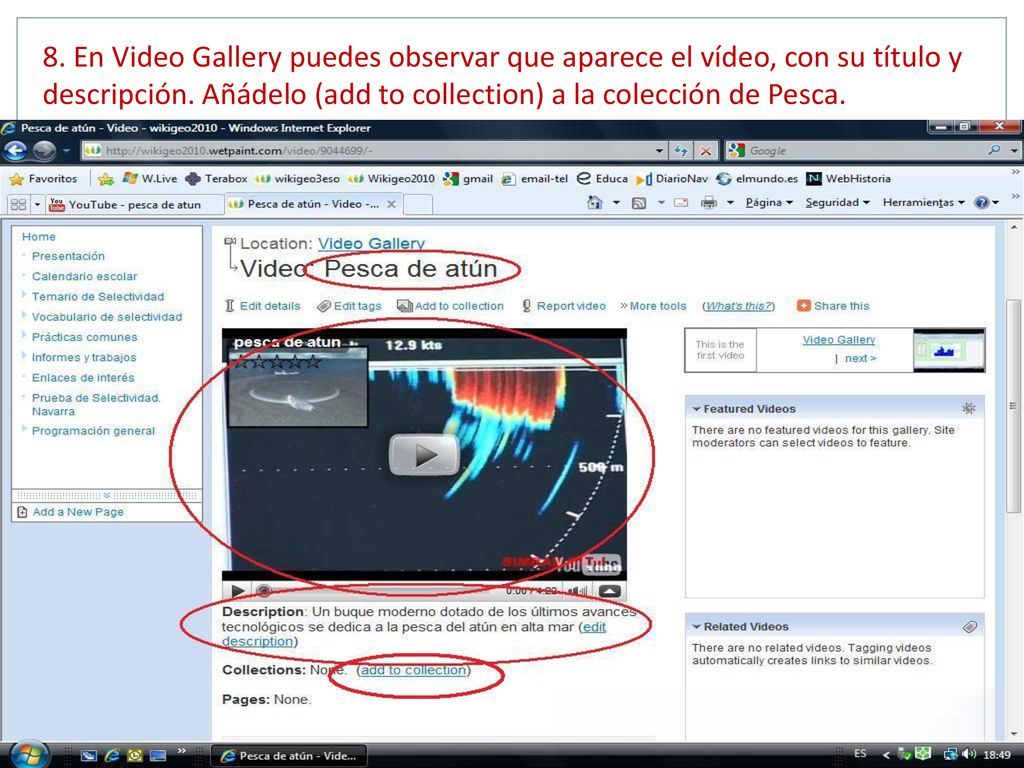The image size is (1024, 768).
Task: Open the DiarioNav favorites shortcut
Action: [672, 178]
